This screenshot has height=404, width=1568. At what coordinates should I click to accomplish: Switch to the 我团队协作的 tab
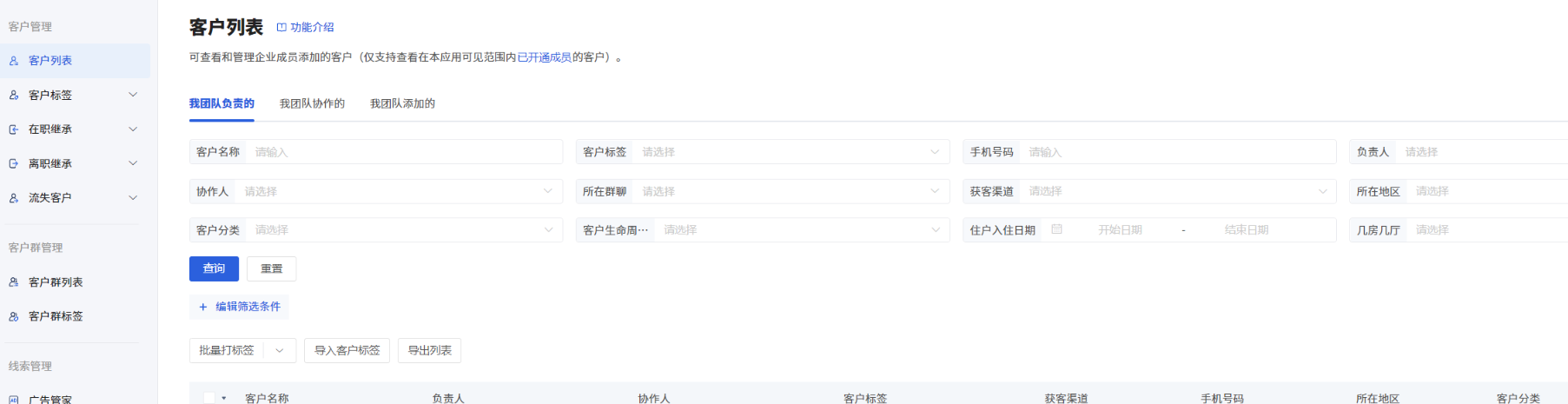pyautogui.click(x=312, y=103)
